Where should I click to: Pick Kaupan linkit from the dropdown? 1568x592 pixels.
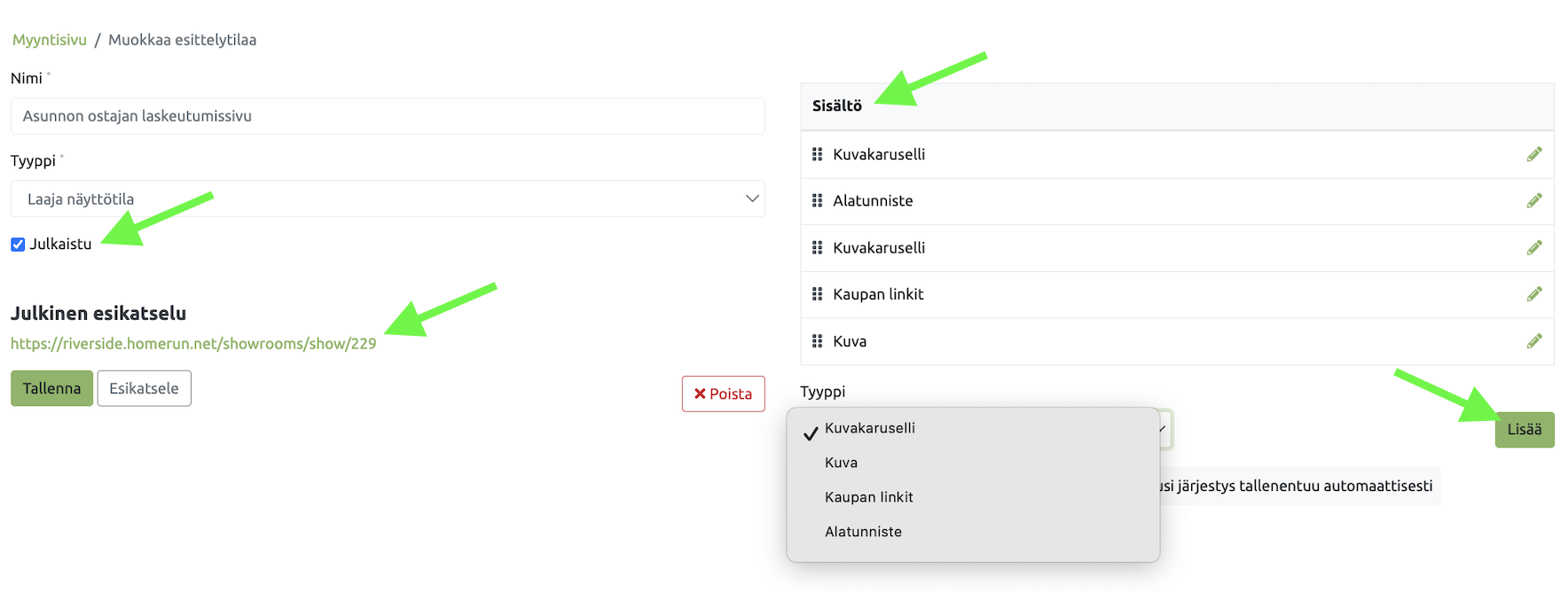868,497
